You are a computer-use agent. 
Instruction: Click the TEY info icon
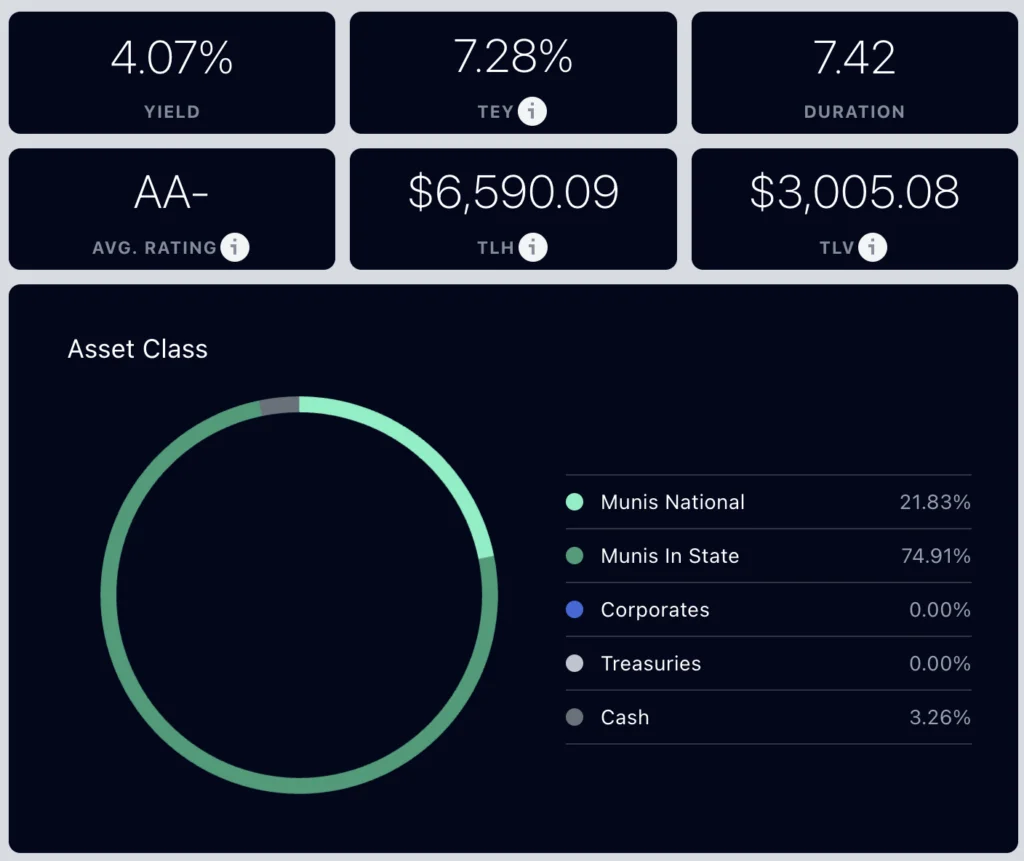click(532, 111)
